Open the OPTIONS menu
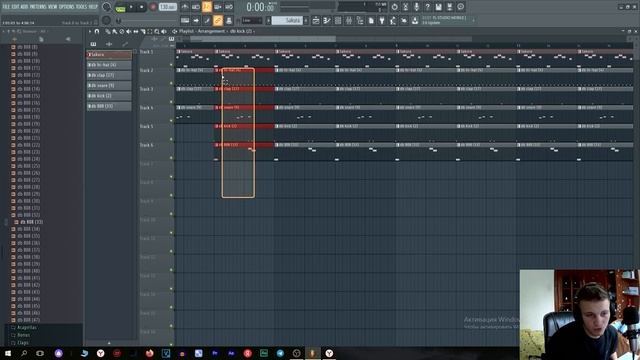Image resolution: width=640 pixels, height=360 pixels. tap(67, 7)
